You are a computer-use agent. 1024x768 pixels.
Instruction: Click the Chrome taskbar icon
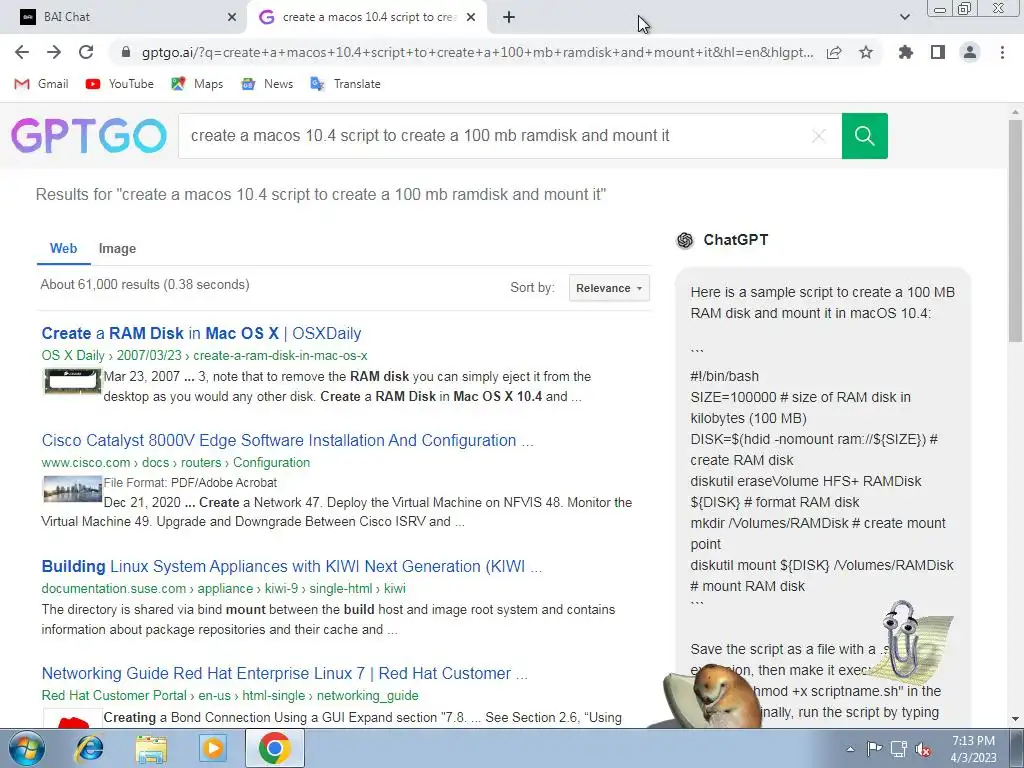[274, 748]
